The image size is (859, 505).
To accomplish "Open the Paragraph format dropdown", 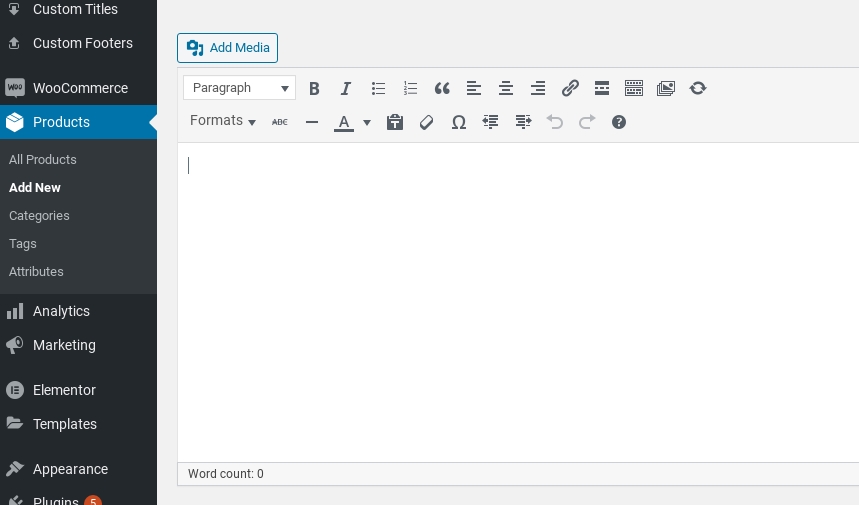I will tap(239, 88).
